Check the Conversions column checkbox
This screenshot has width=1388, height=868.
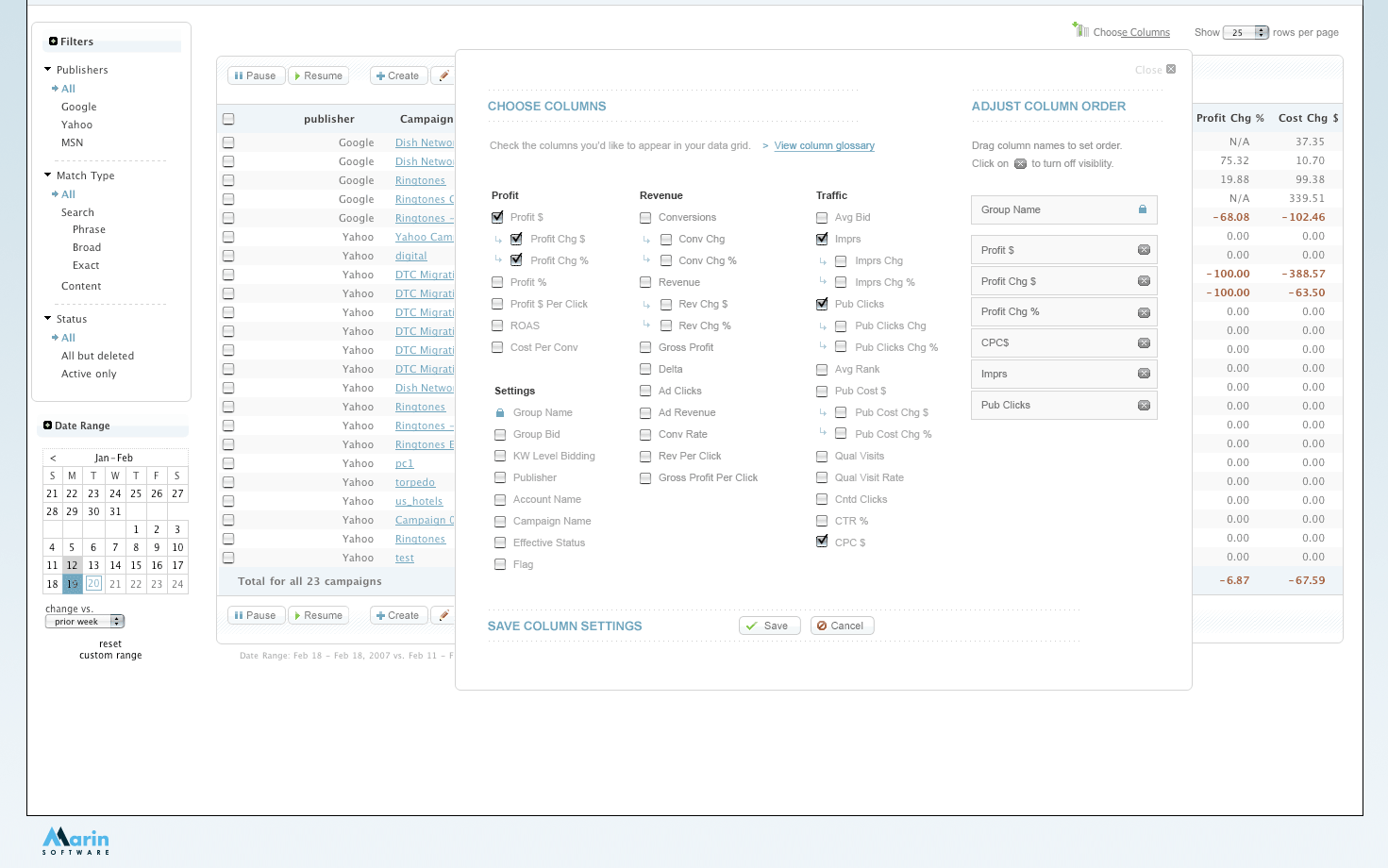tap(645, 218)
